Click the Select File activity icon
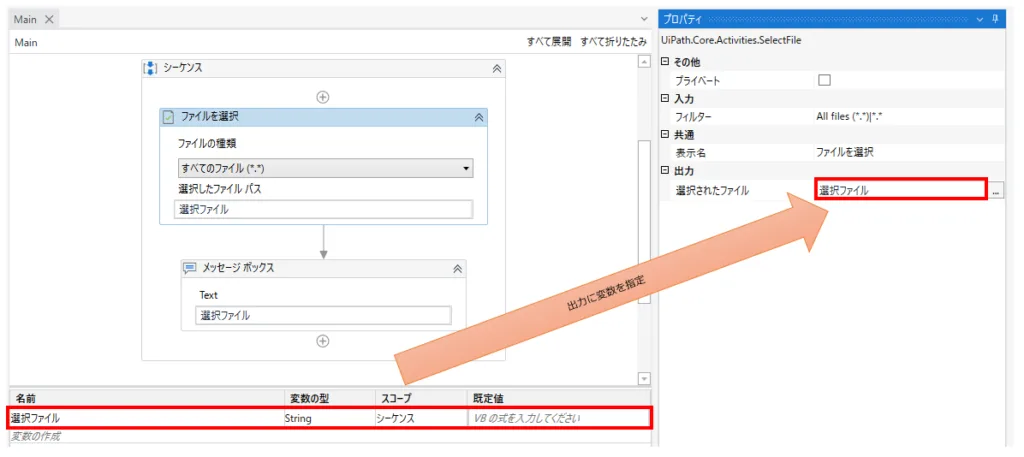 pyautogui.click(x=169, y=117)
